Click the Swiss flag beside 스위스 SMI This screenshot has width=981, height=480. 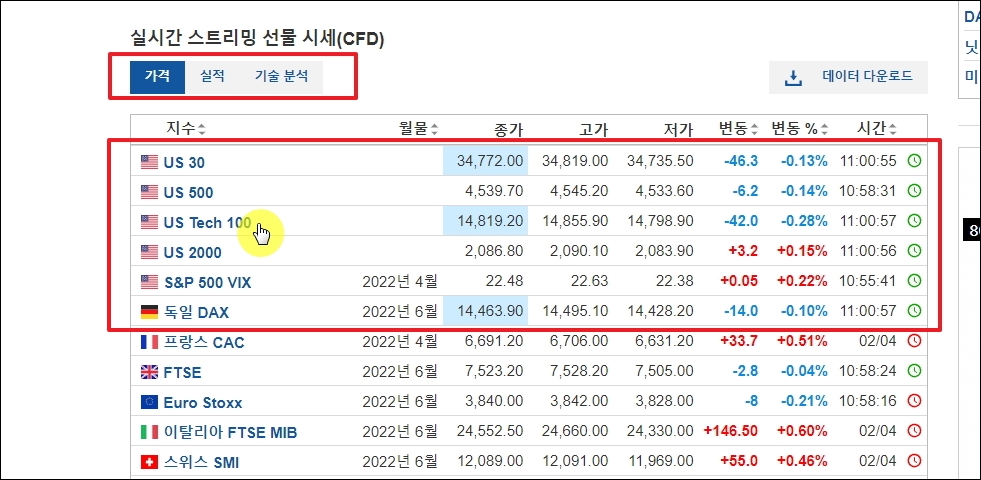[149, 462]
